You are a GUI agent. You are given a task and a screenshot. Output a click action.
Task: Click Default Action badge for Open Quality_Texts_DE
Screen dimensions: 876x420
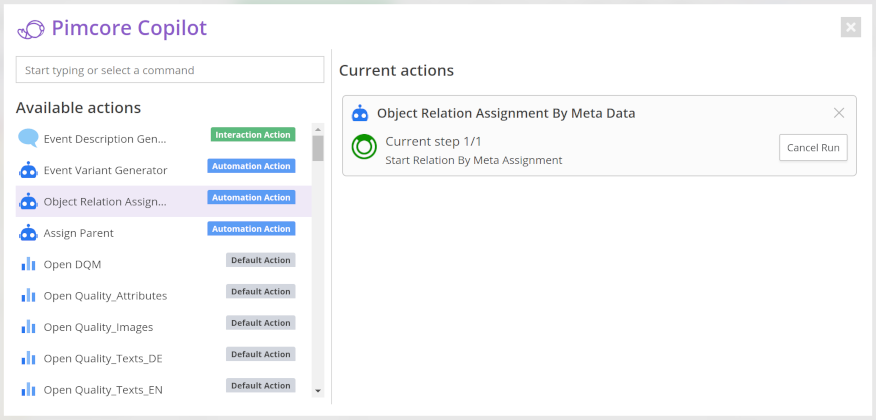[261, 354]
